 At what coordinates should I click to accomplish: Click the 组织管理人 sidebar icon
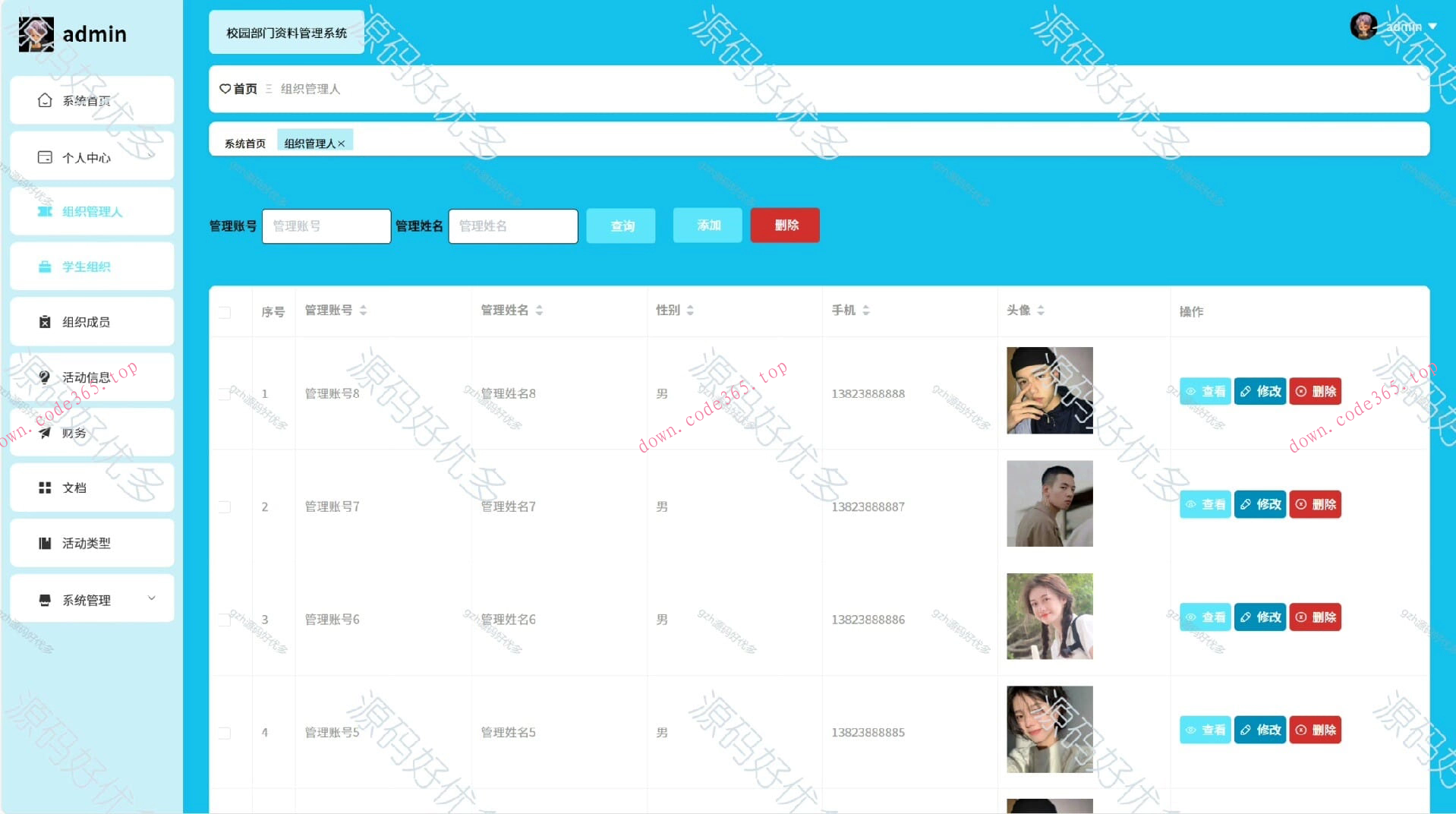click(44, 212)
